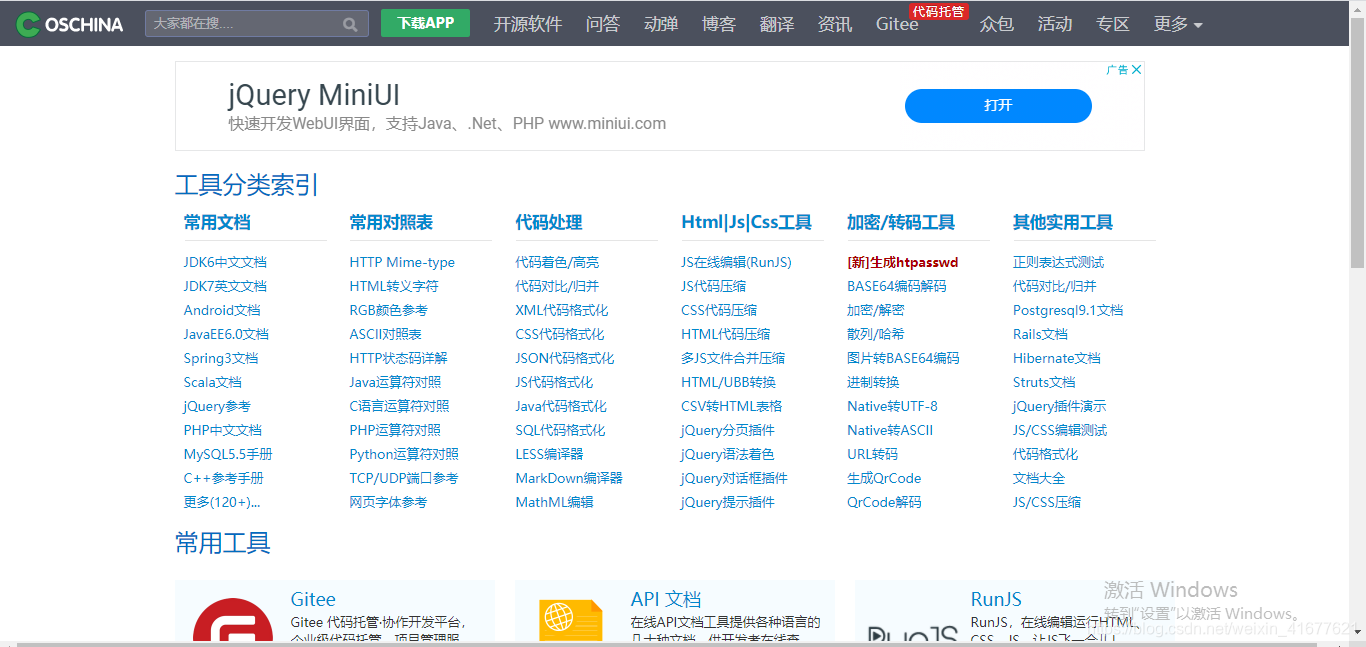1366x647 pixels.
Task: Open API 文档 card title
Action: coord(666,599)
